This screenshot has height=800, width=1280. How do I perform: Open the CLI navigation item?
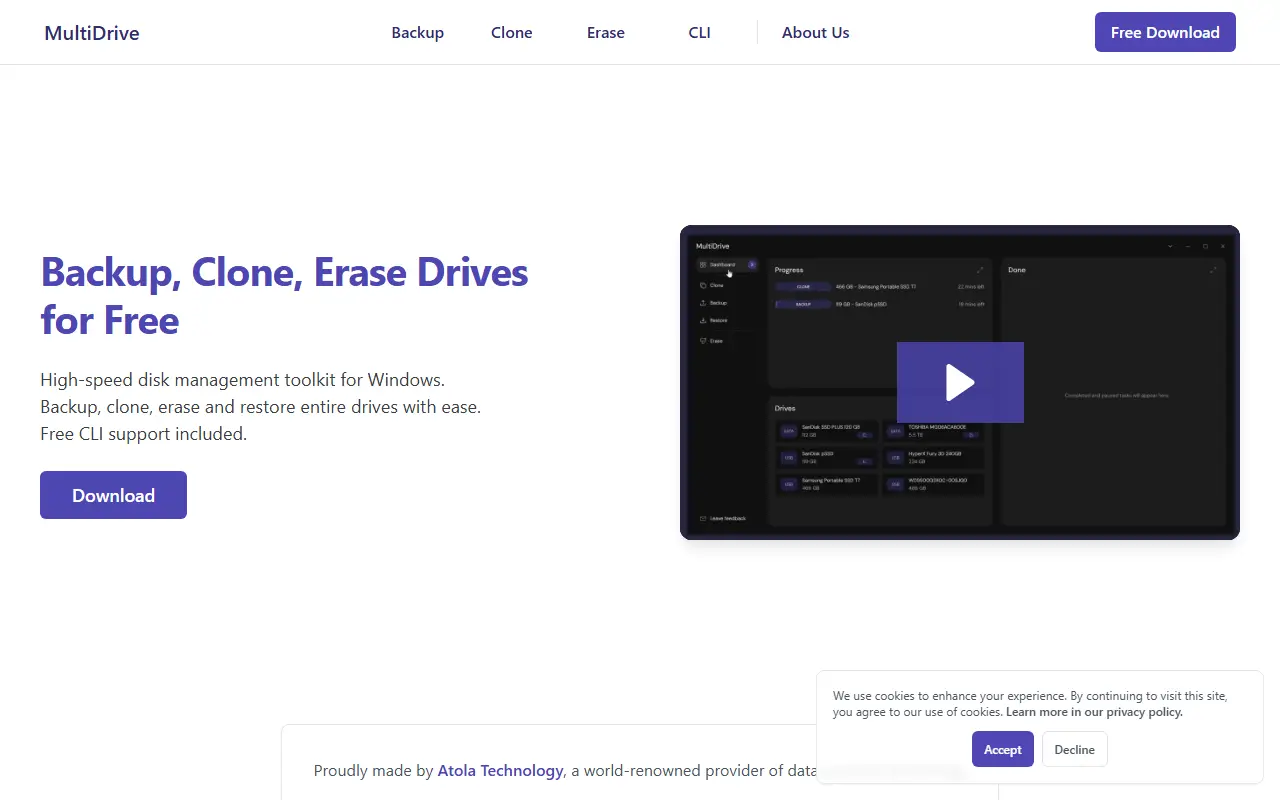tap(700, 32)
